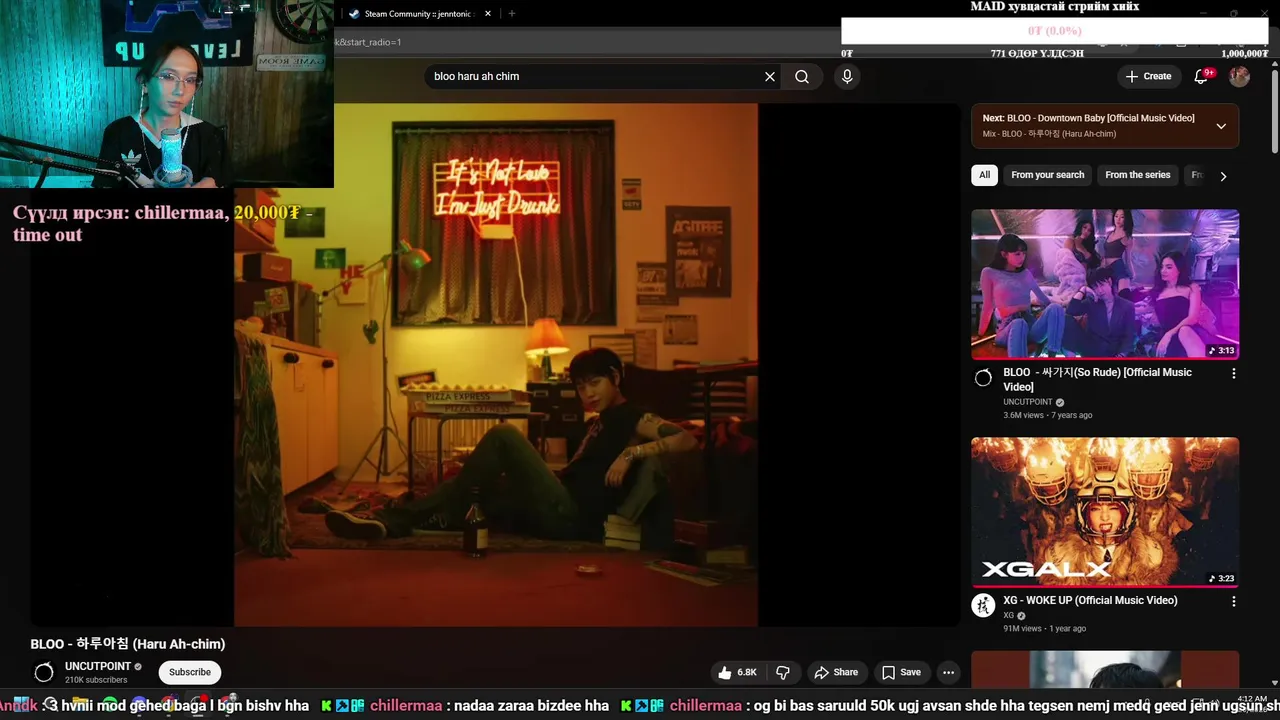Screen dimensions: 1280x720
Task: Open the Create menu
Action: point(1148,76)
